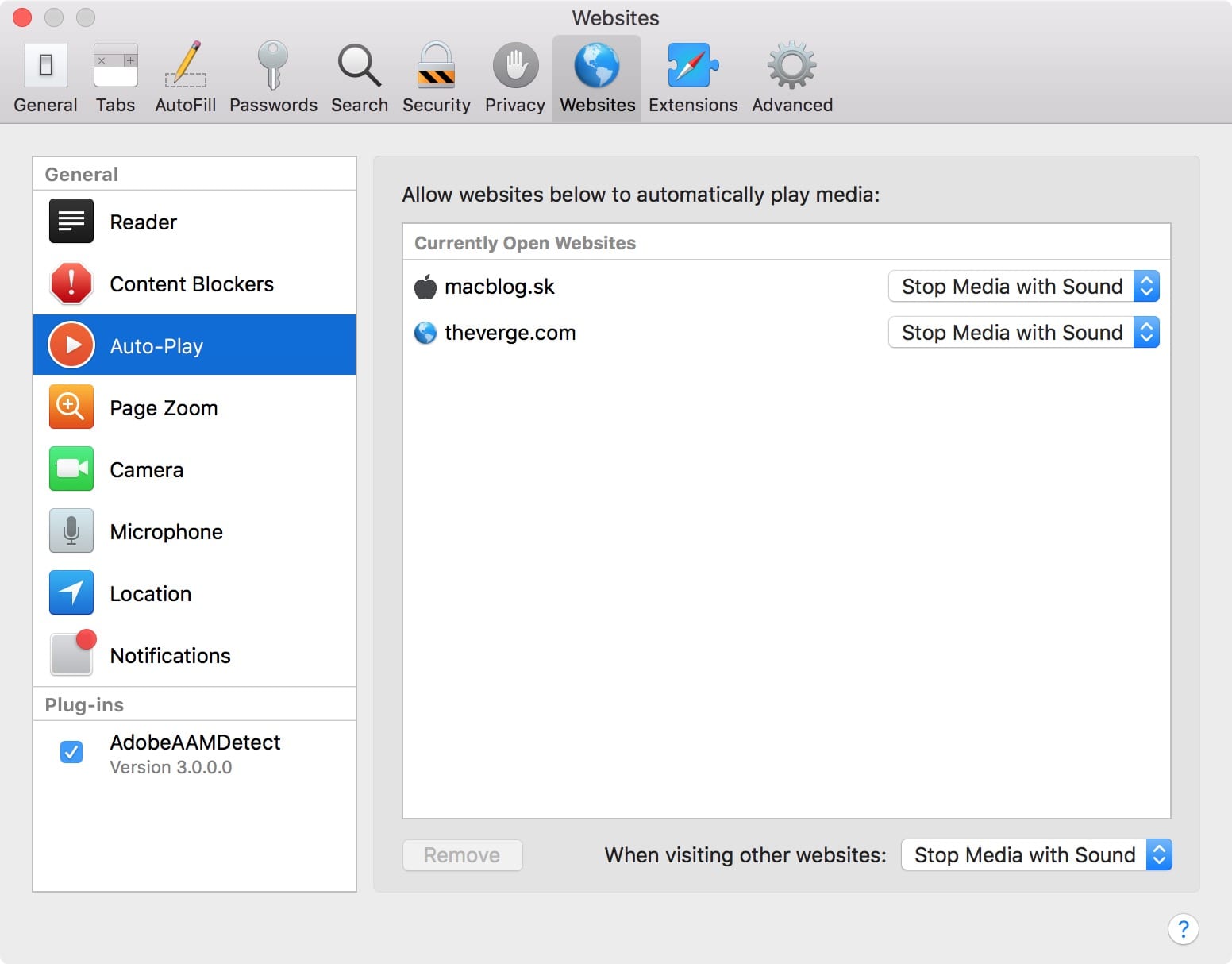1232x964 pixels.
Task: Open the Advanced gear icon
Action: point(791,65)
